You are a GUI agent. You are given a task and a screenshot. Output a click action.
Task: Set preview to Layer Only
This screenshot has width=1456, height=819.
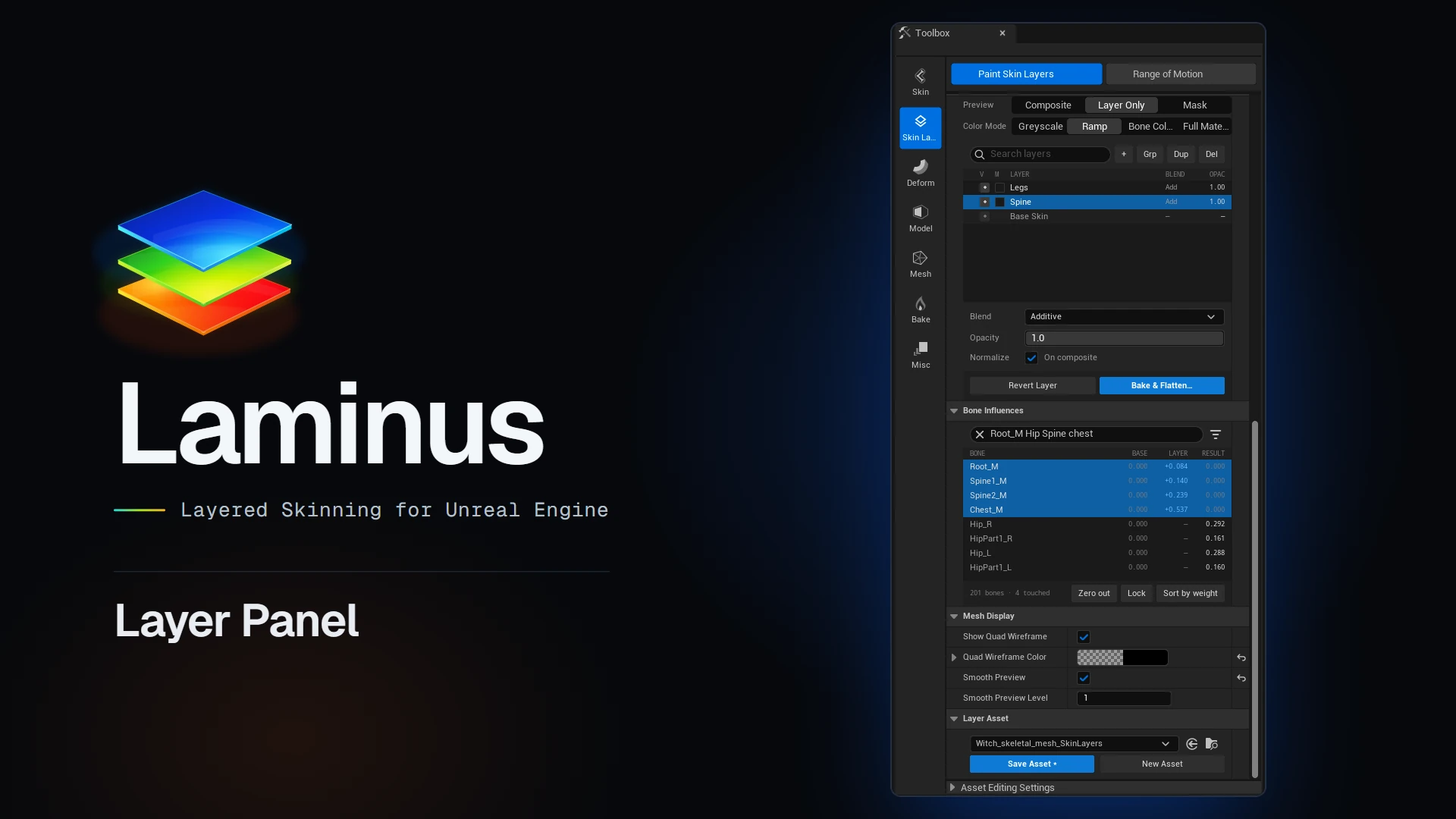[1121, 105]
